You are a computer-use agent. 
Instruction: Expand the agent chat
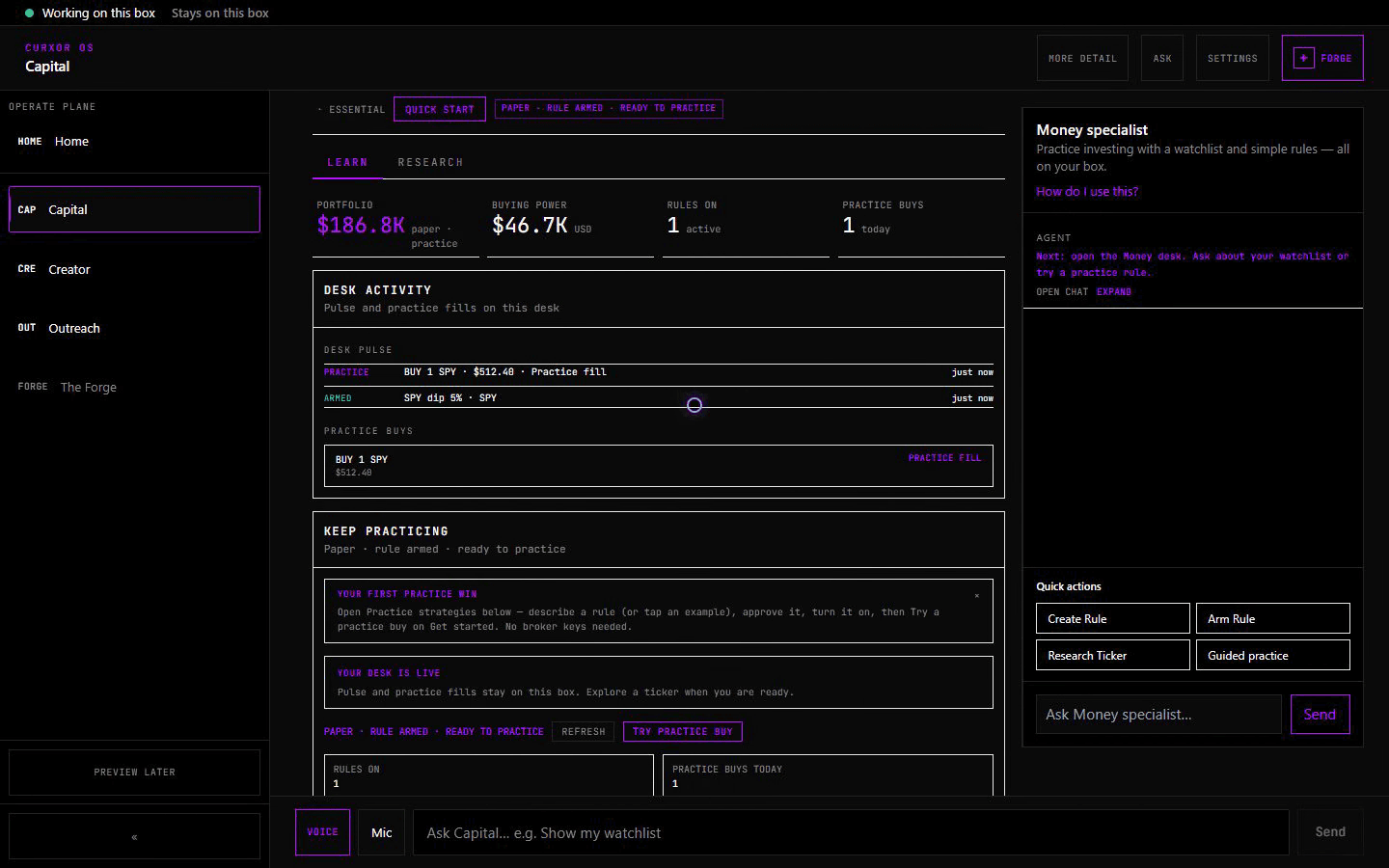[1114, 291]
